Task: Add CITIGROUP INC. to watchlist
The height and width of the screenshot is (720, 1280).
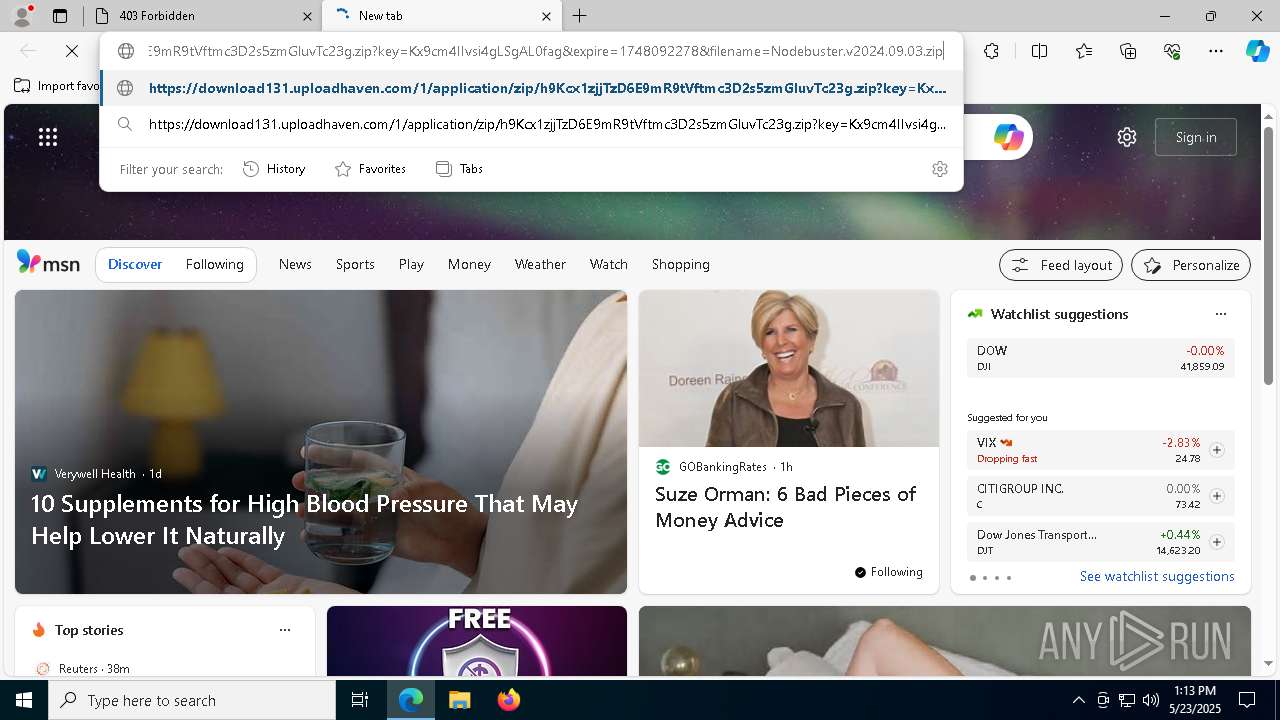Action: [1216, 496]
